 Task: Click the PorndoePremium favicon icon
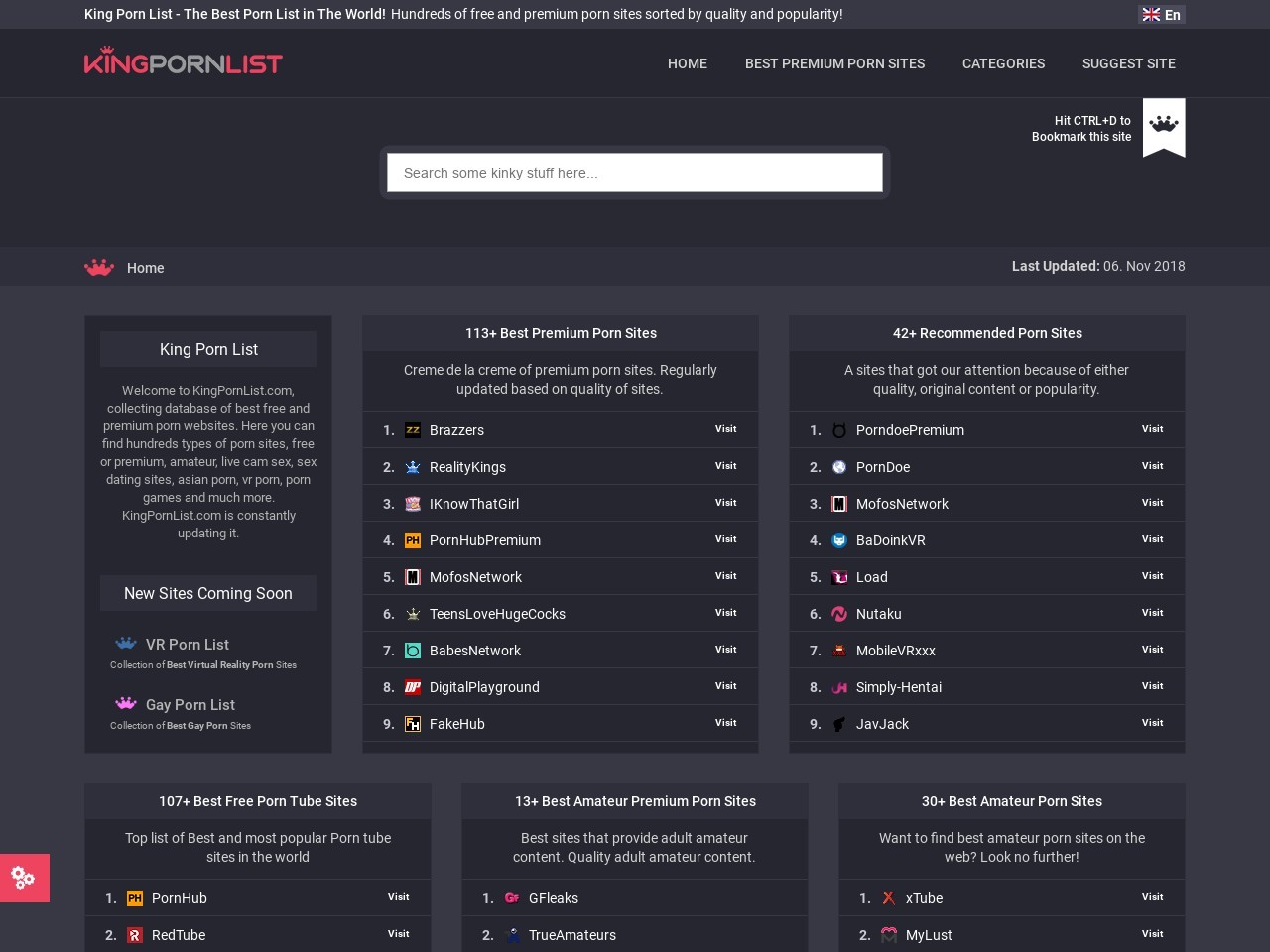[x=839, y=430]
